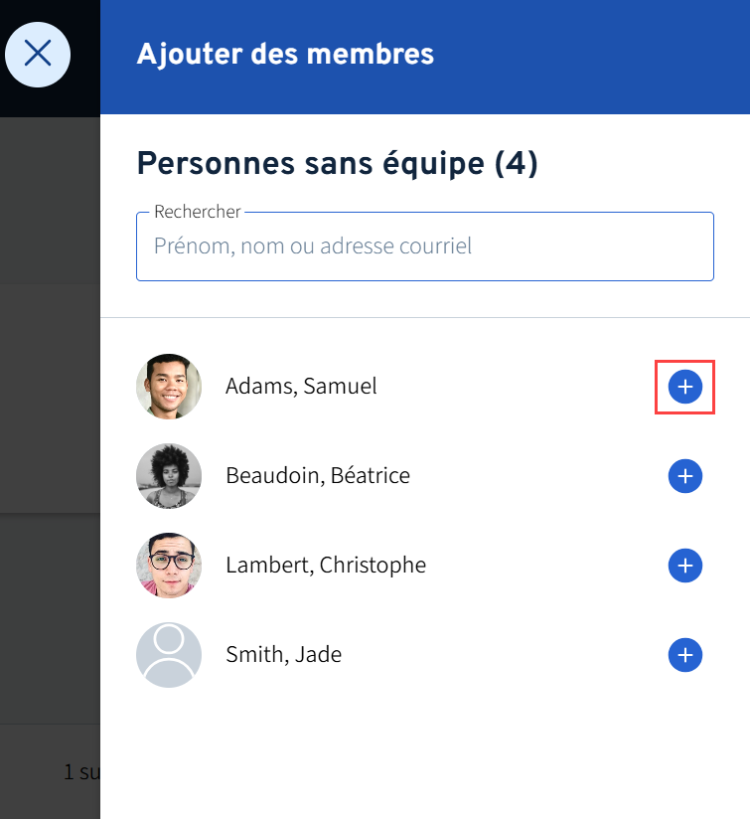Click the Rechercher field label
This screenshot has width=750, height=819.
coord(197,212)
